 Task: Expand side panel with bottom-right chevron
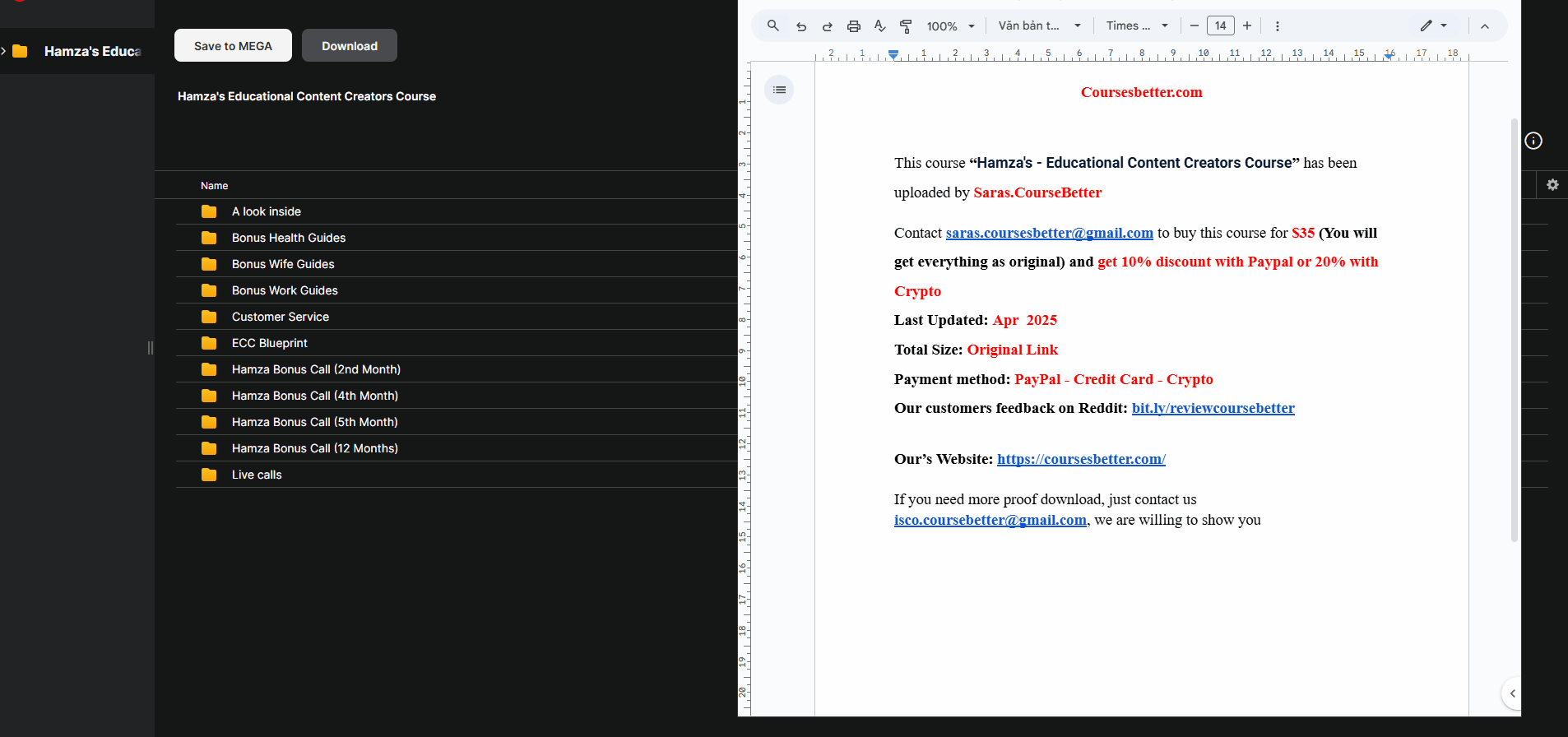click(1512, 693)
